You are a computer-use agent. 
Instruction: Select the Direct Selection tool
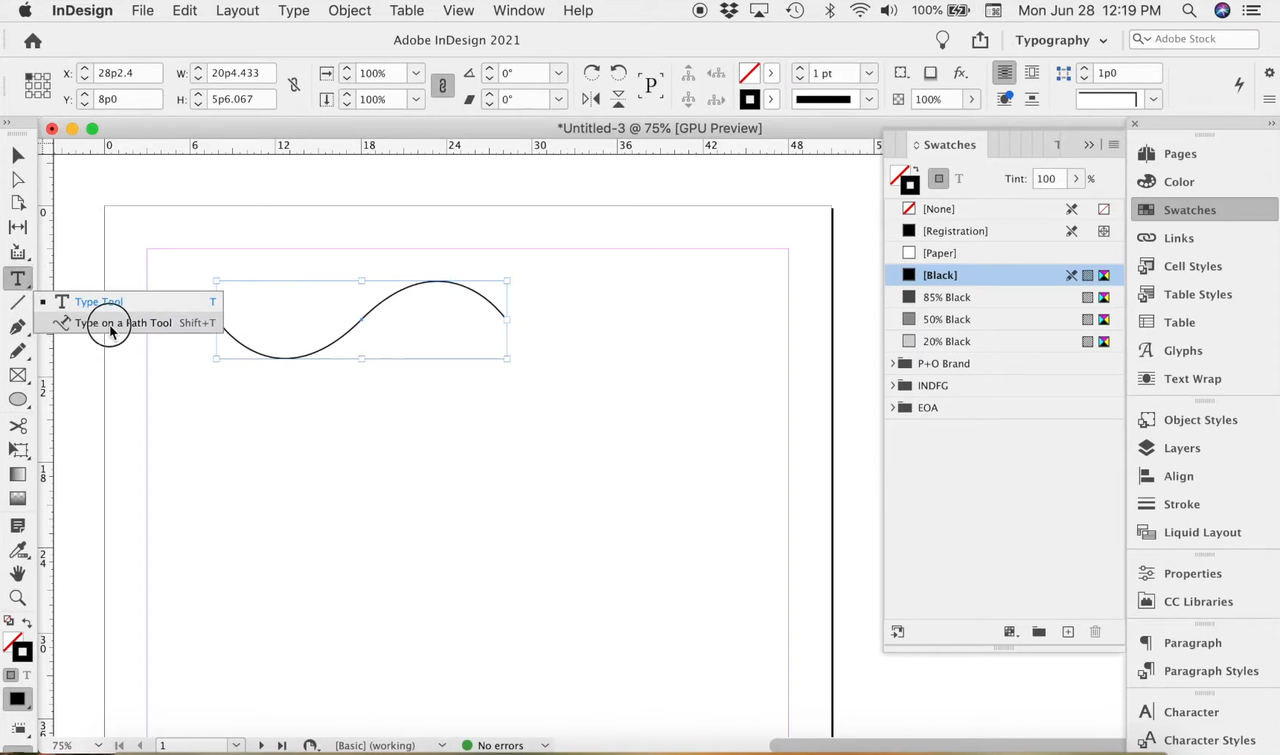[17, 178]
